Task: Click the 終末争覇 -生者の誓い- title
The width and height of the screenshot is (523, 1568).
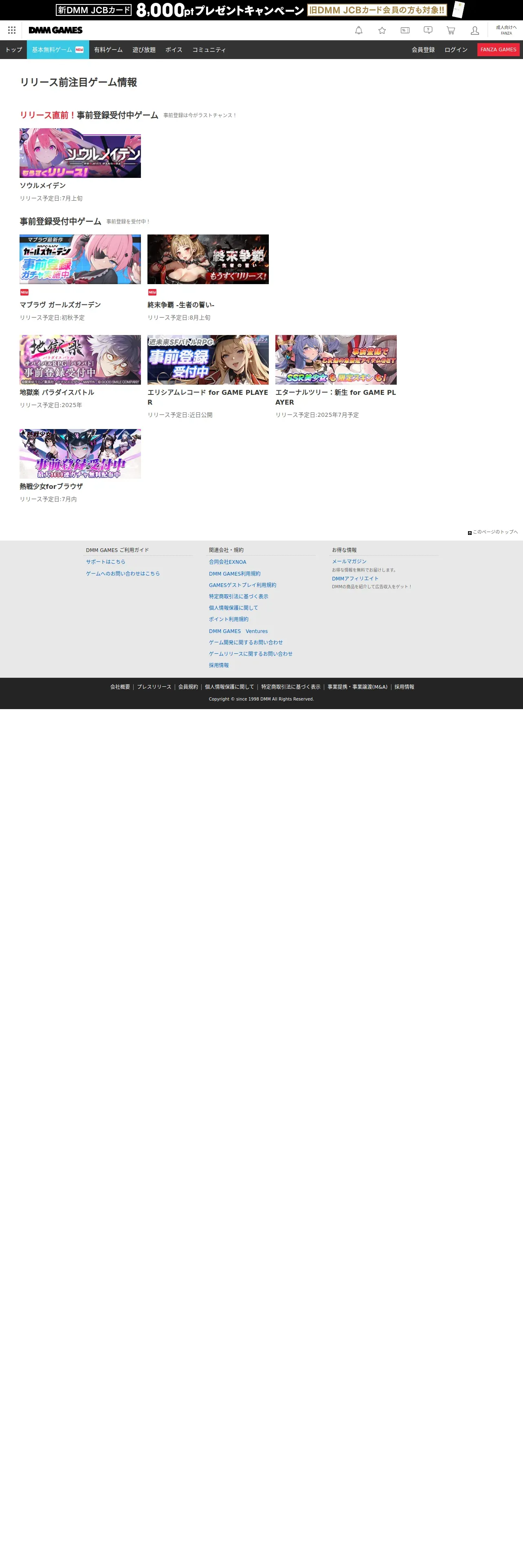Action: [181, 305]
